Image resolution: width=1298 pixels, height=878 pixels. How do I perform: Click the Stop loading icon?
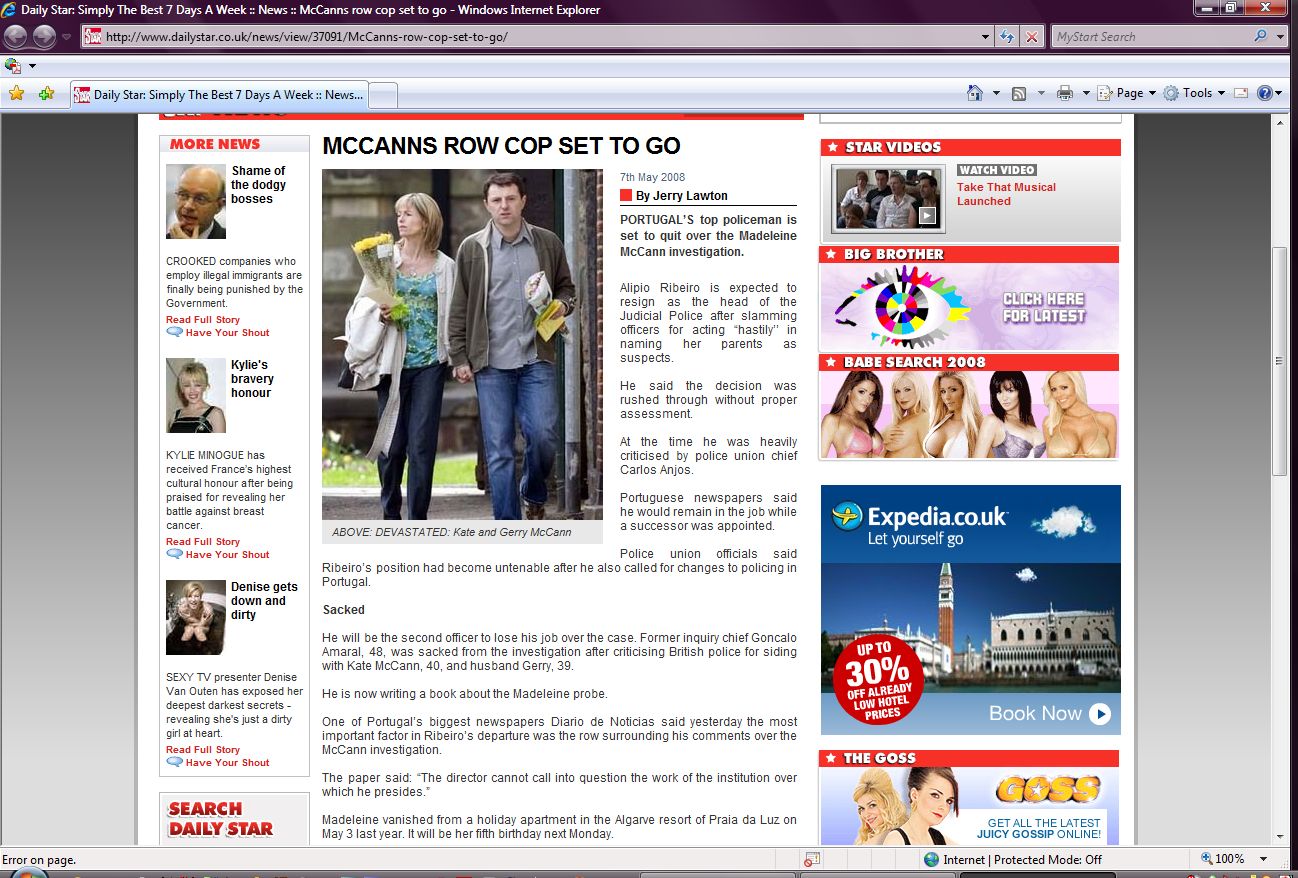point(1032,37)
